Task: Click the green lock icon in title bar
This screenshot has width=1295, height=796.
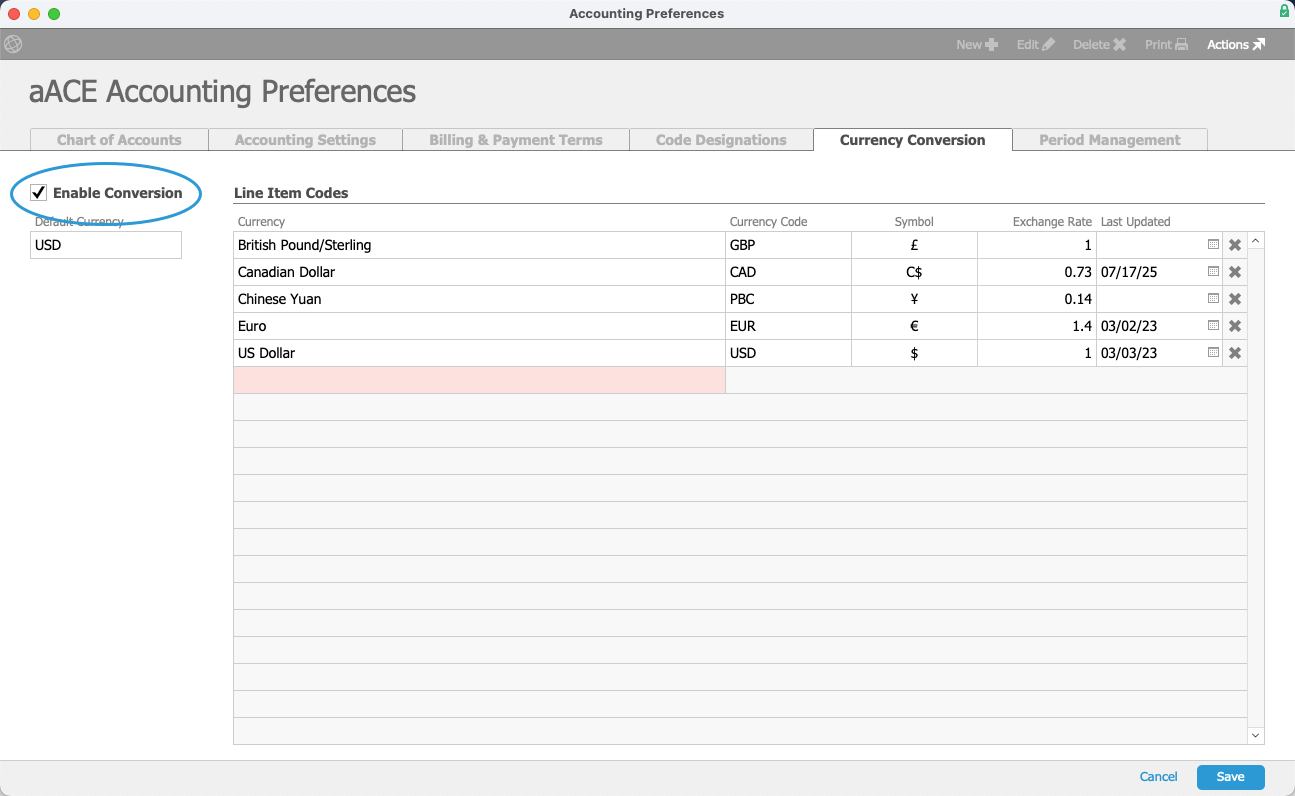Action: click(1284, 11)
